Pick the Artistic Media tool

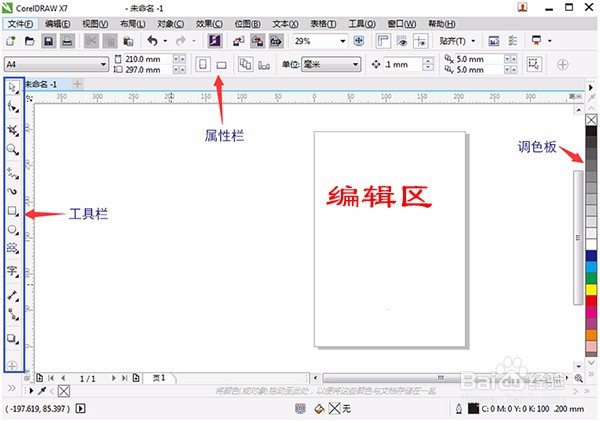point(13,191)
